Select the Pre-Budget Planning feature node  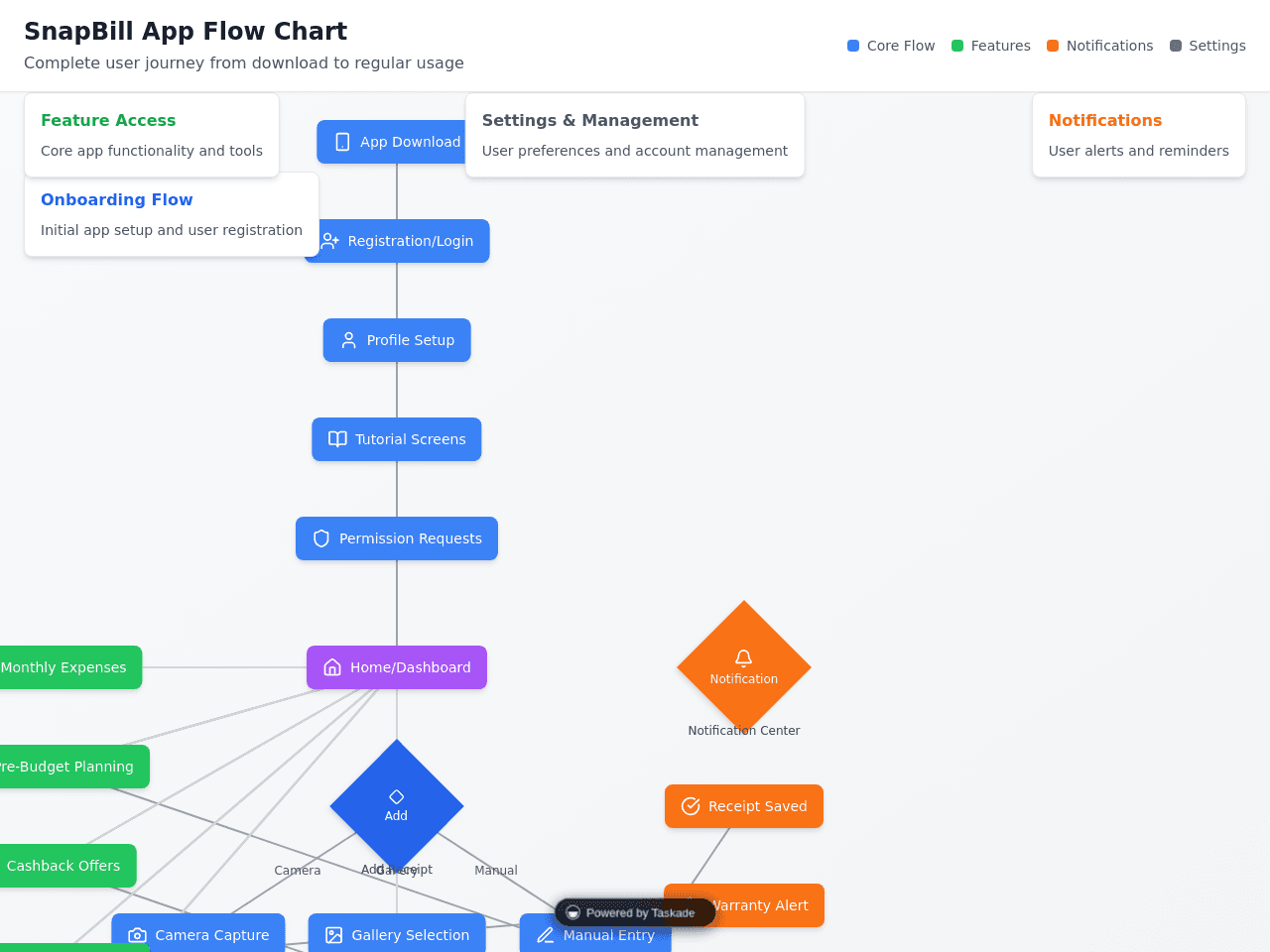click(x=74, y=767)
